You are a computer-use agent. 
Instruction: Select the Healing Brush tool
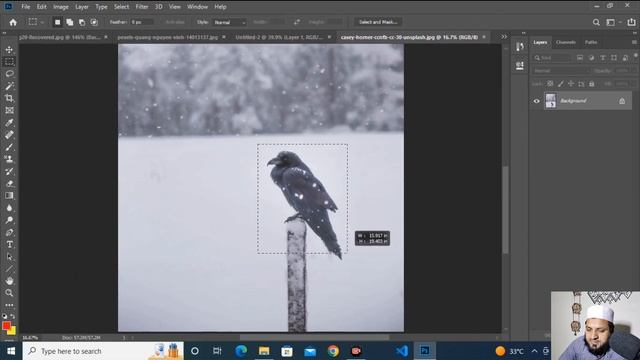[9, 135]
